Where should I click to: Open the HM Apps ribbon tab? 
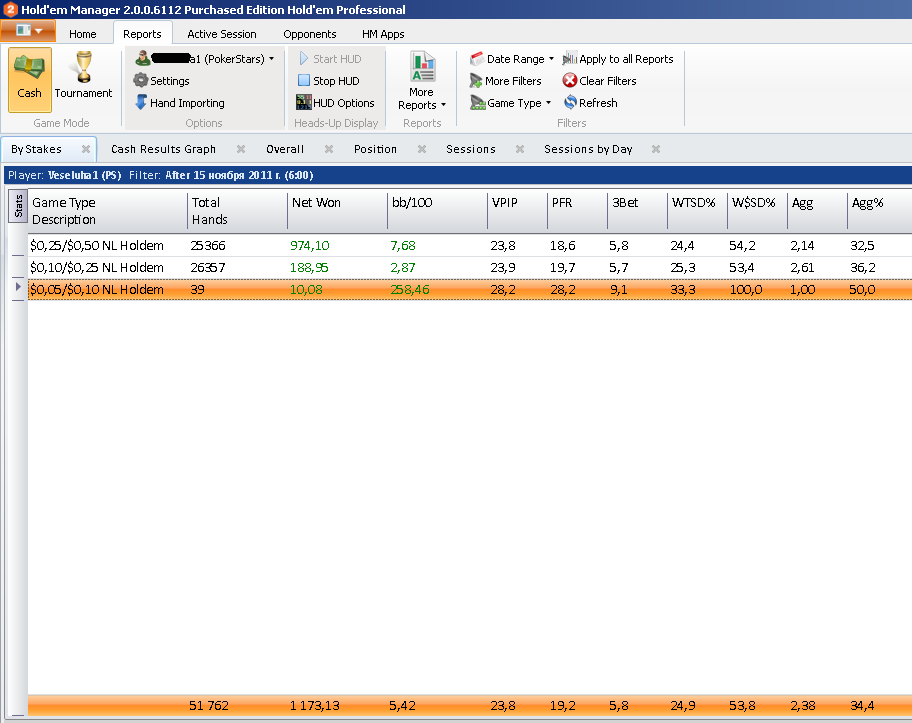pos(383,34)
